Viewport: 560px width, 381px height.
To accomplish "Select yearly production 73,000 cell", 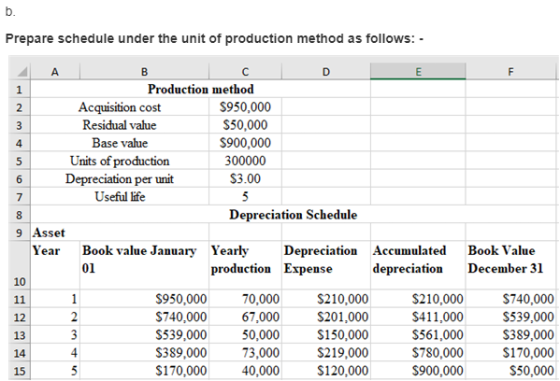I will point(245,353).
